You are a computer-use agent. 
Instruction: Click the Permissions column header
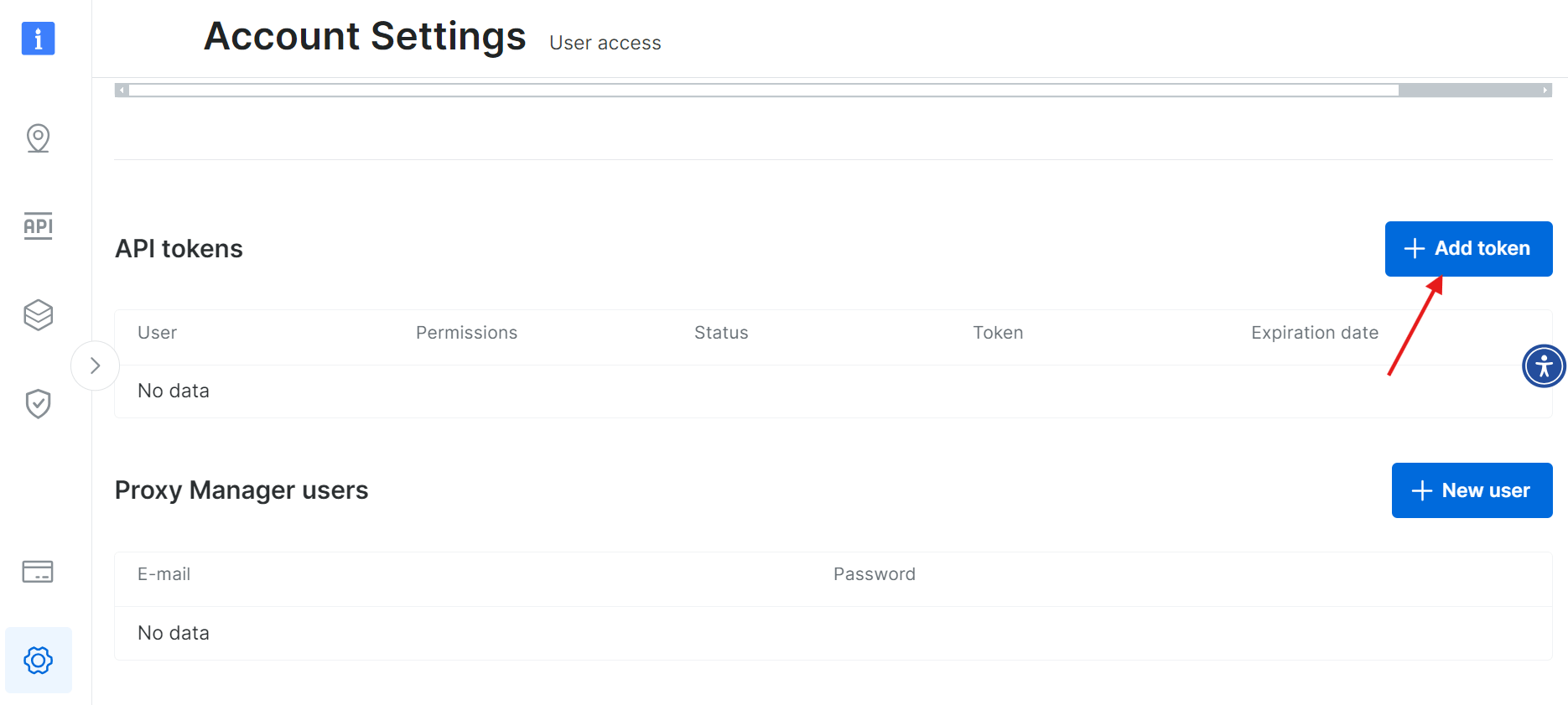[466, 332]
